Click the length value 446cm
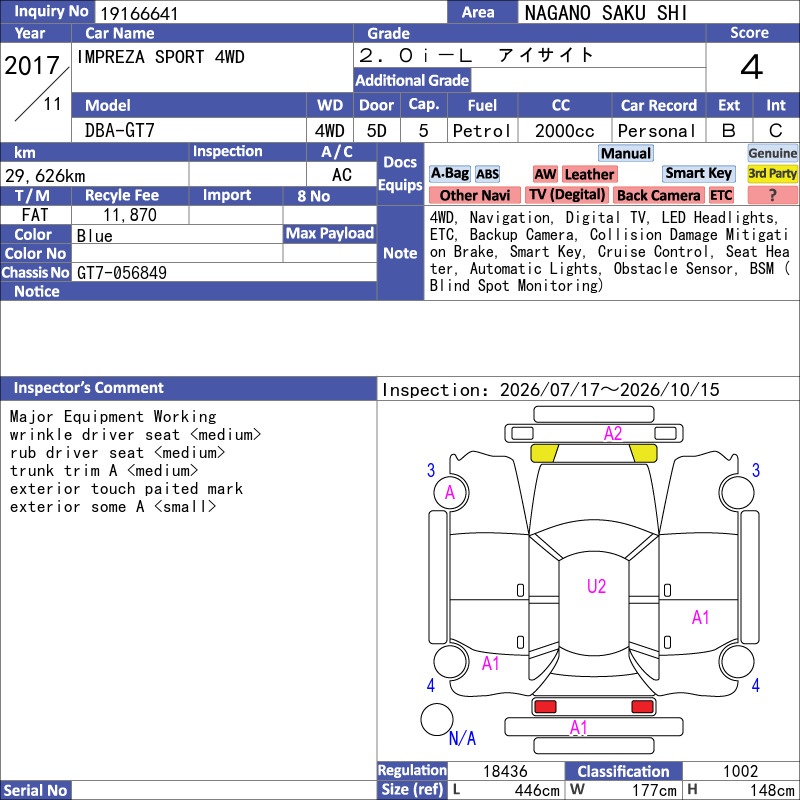The height and width of the screenshot is (800, 800). [x=537, y=790]
